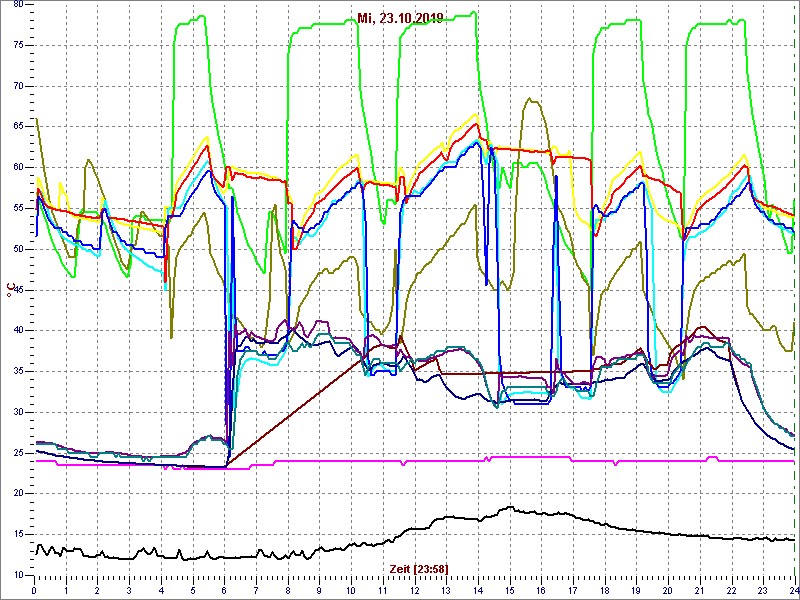Viewport: 800px width, 600px height.
Task: Select hour '8' on the time axis
Action: click(288, 591)
